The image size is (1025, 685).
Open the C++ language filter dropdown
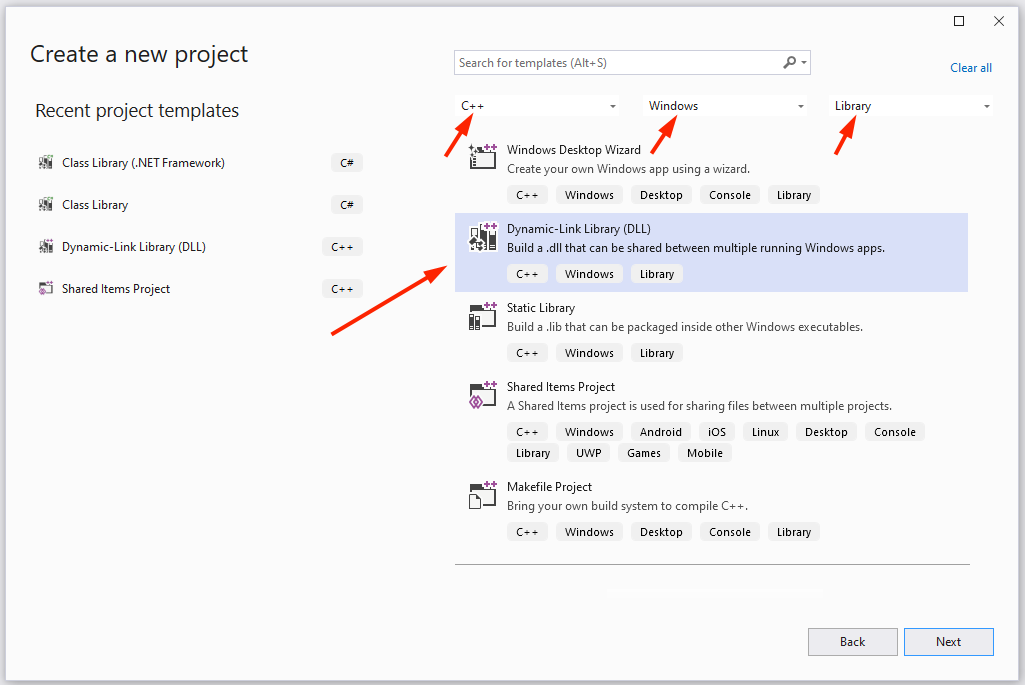tap(537, 106)
